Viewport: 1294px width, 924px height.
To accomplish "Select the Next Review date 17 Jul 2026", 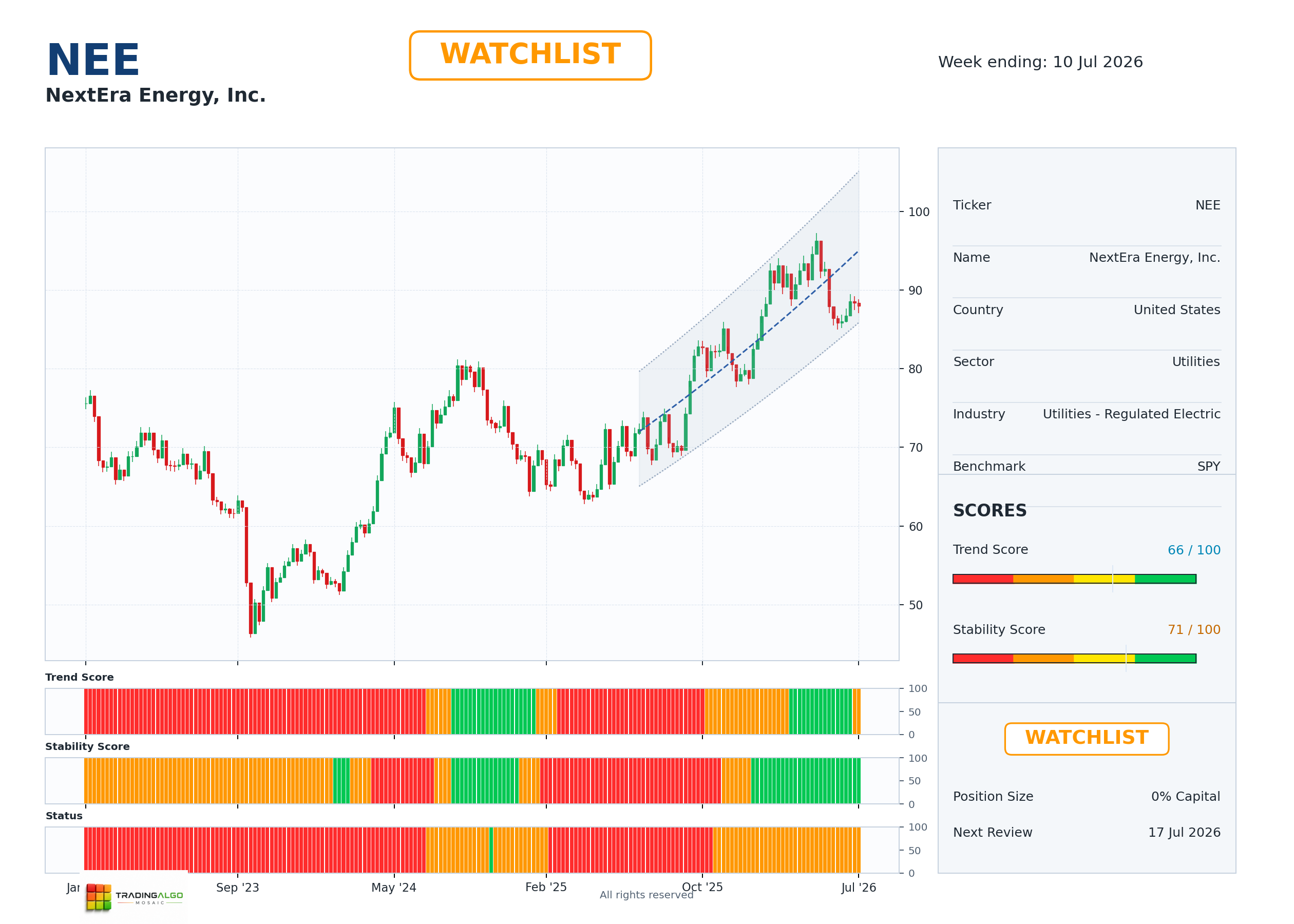I will tap(1184, 833).
